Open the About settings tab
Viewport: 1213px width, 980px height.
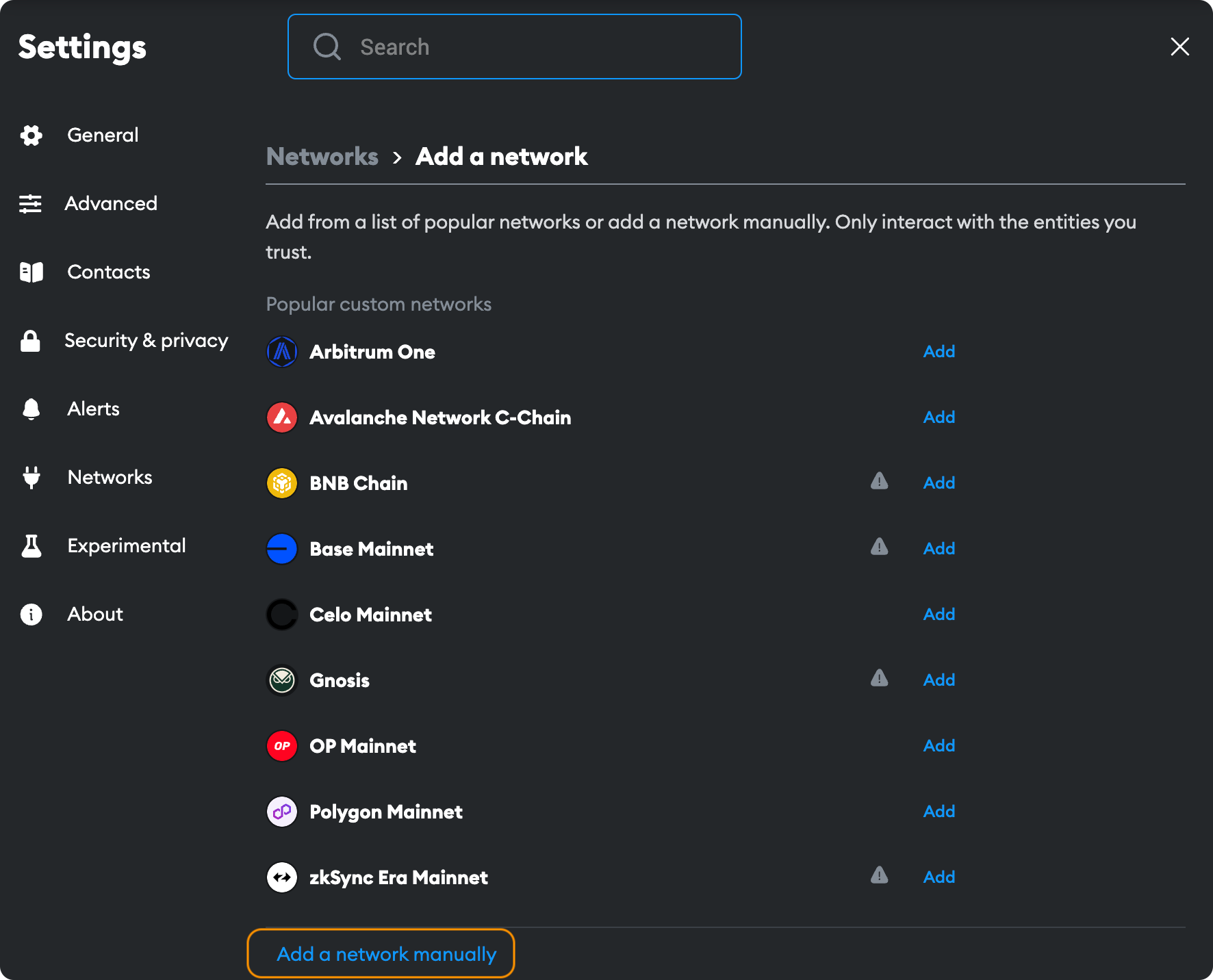click(95, 615)
